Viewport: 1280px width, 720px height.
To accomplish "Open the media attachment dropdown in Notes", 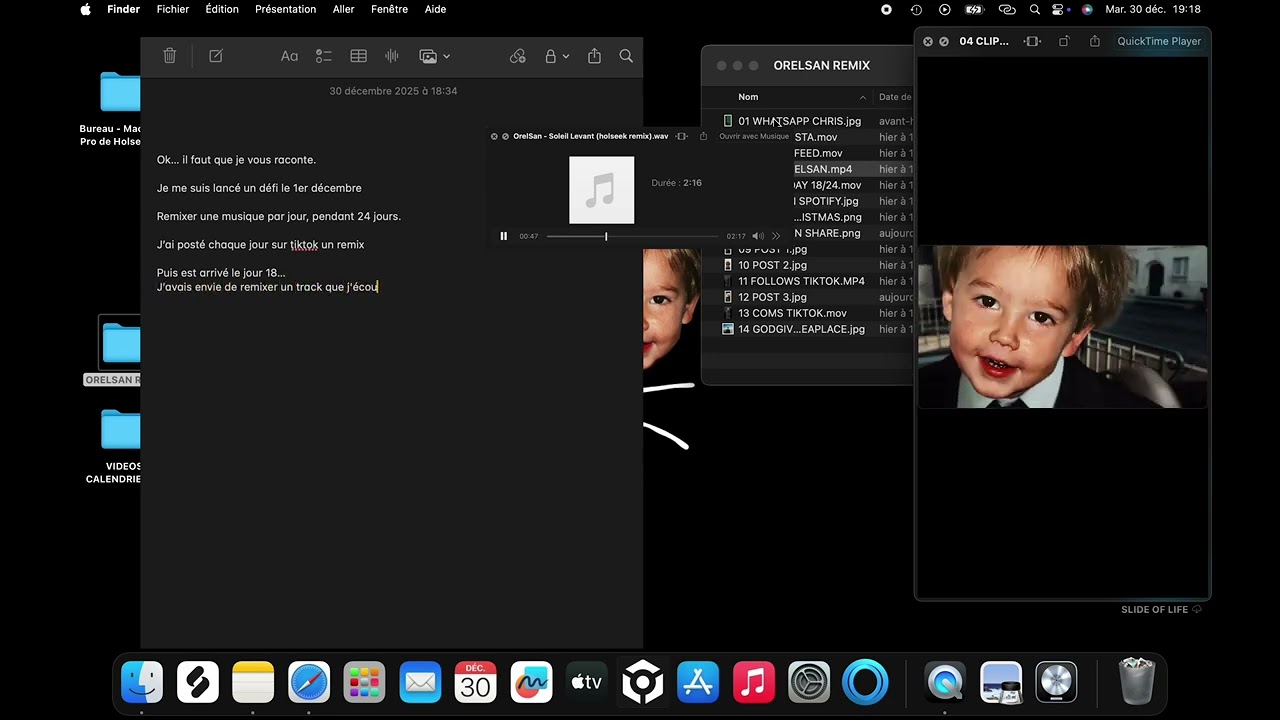I will click(435, 56).
